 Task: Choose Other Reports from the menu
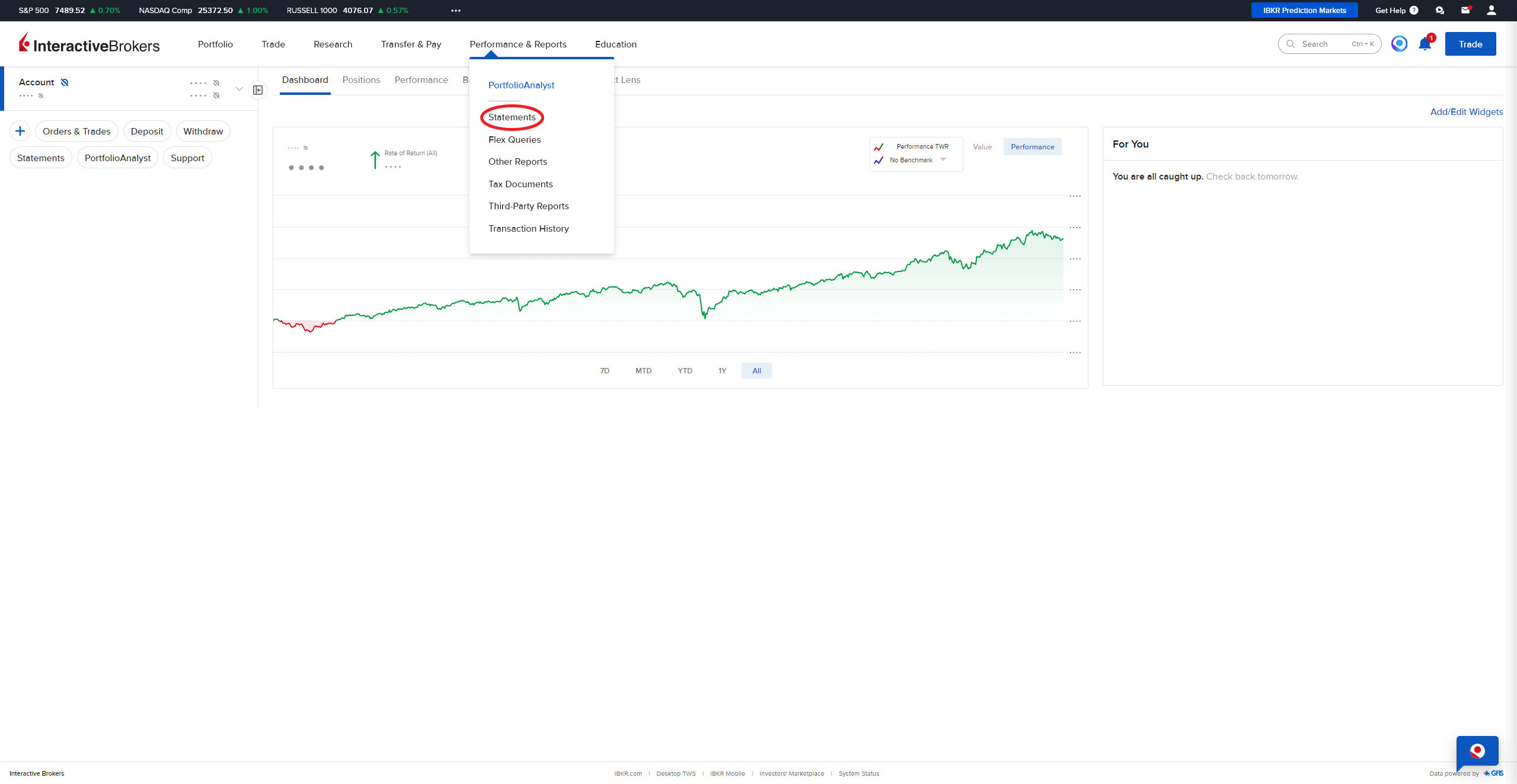(518, 162)
